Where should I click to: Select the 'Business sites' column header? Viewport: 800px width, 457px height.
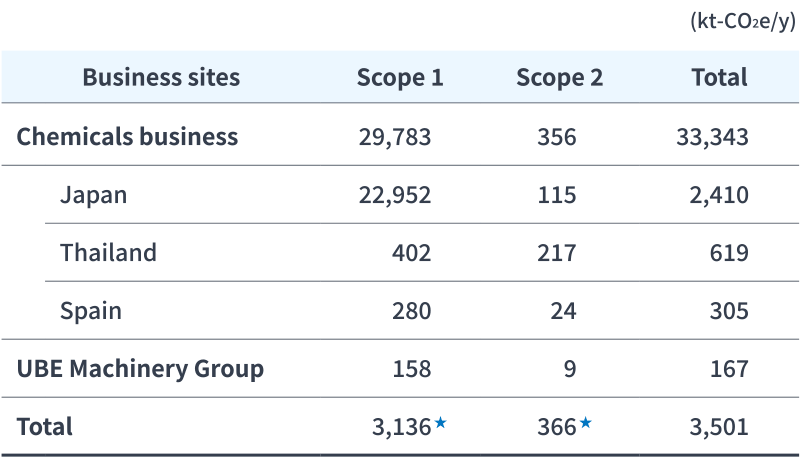(161, 78)
